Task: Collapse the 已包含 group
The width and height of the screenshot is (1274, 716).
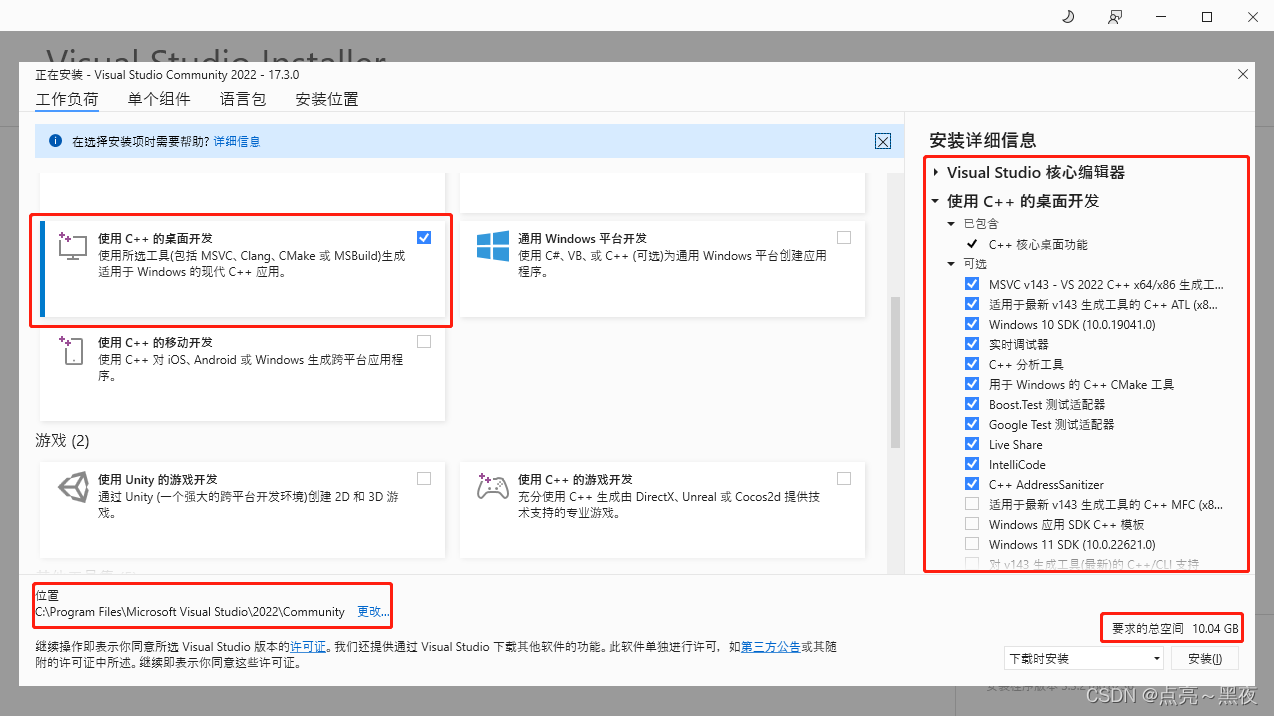Action: click(952, 224)
